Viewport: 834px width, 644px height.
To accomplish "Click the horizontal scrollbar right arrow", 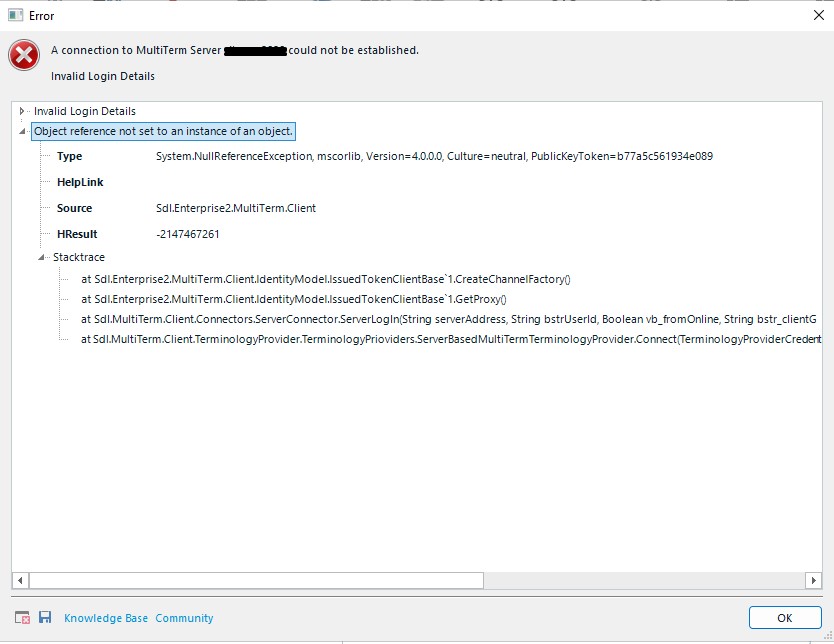I will (814, 580).
